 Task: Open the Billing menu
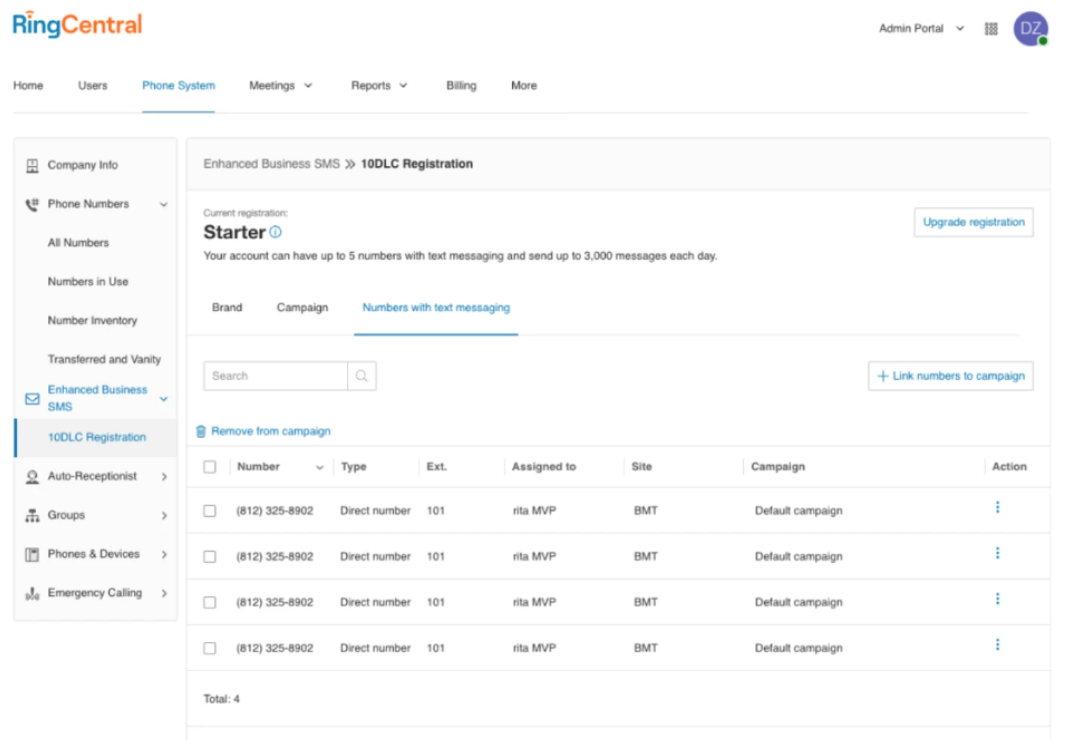tap(461, 86)
